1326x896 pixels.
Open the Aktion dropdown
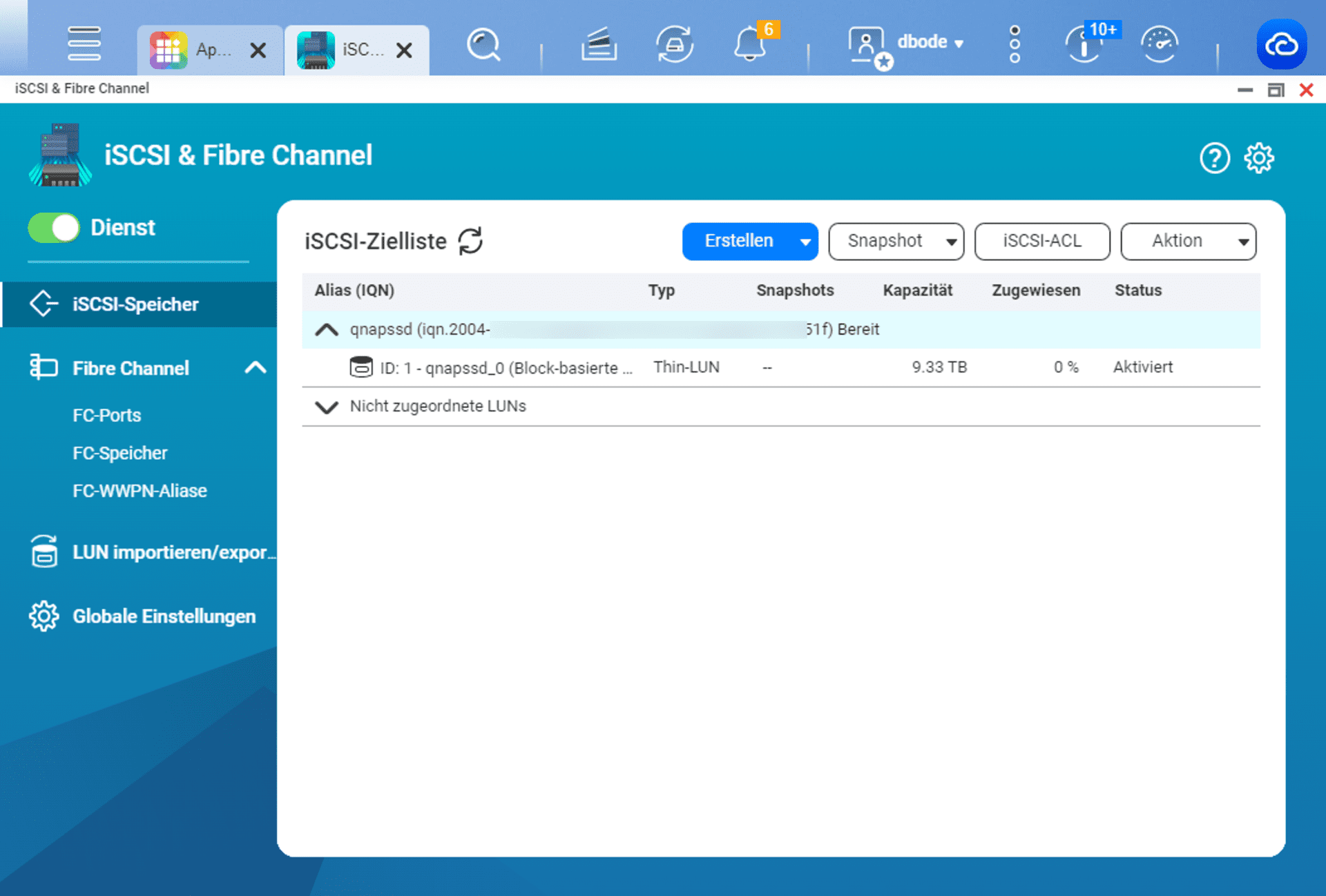[x=1189, y=241]
